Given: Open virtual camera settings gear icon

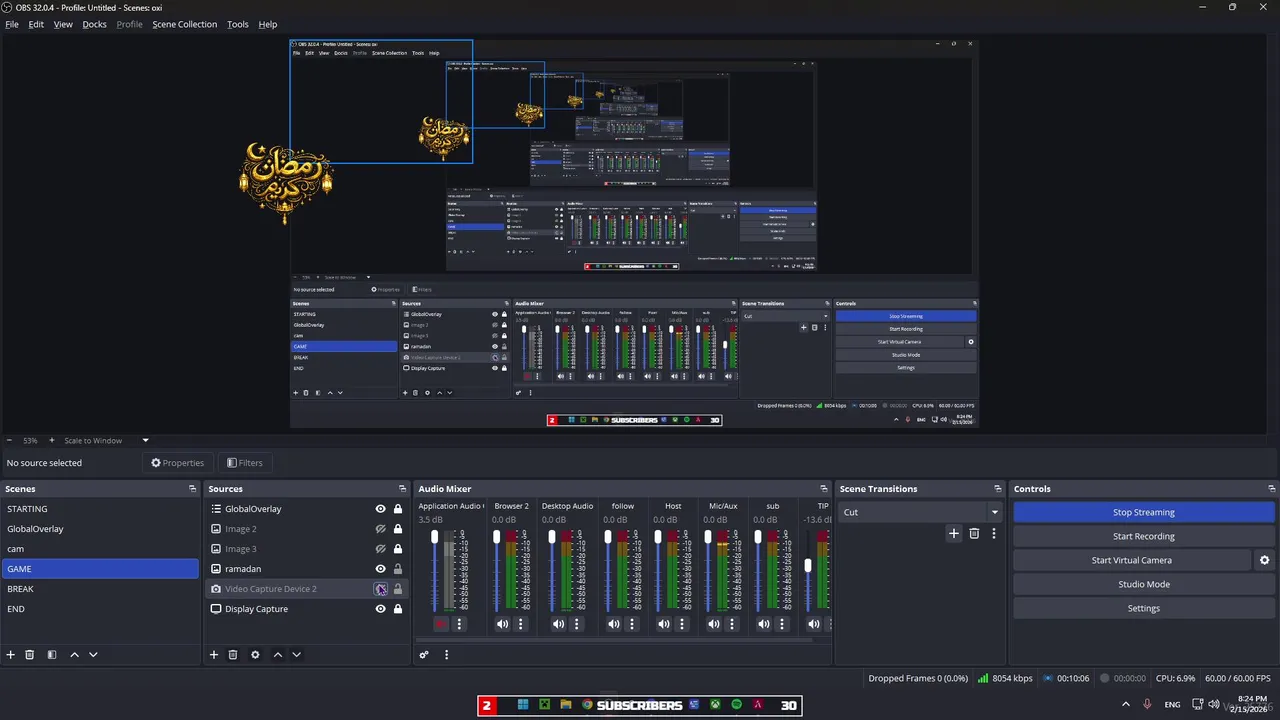Looking at the screenshot, I should 1265,561.
